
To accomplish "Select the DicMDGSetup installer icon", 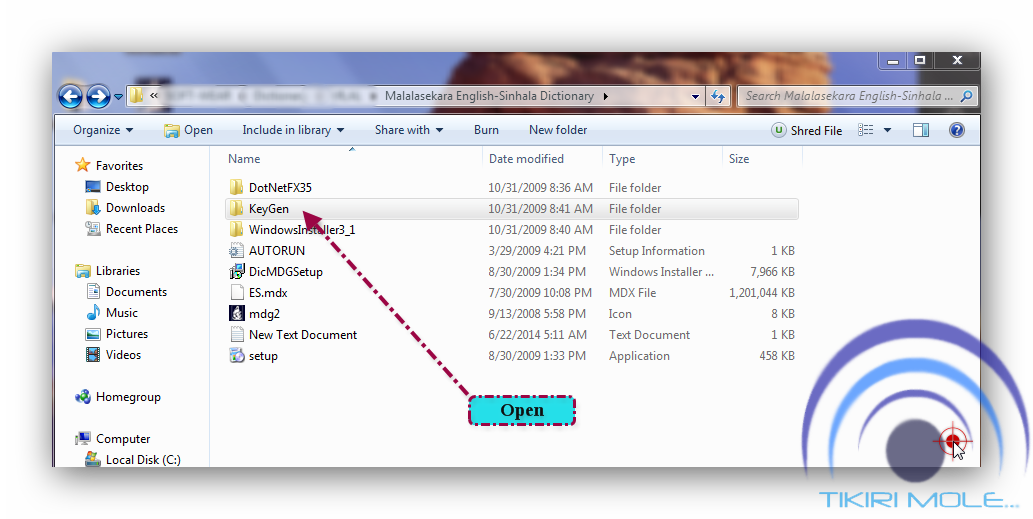I will pyautogui.click(x=237, y=271).
